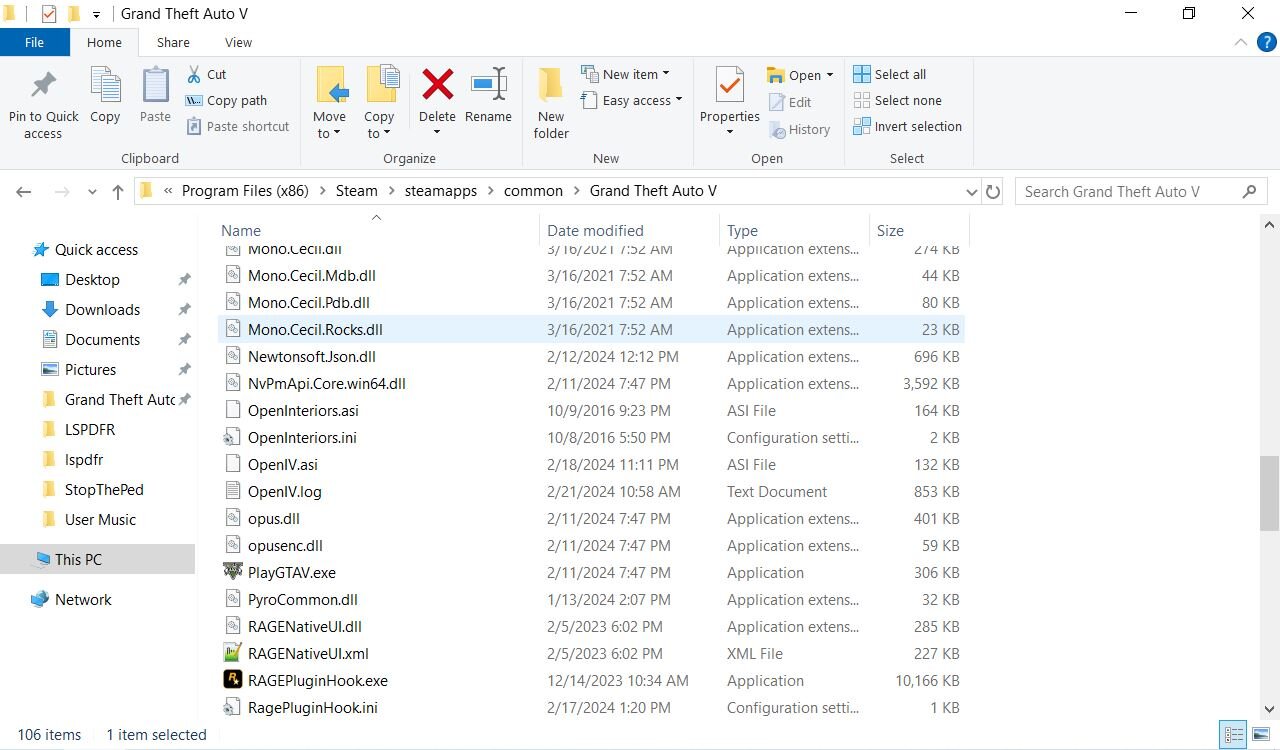Image resolution: width=1280 pixels, height=750 pixels.
Task: Select the PlayGTAV.exe application icon
Action: pyautogui.click(x=232, y=572)
